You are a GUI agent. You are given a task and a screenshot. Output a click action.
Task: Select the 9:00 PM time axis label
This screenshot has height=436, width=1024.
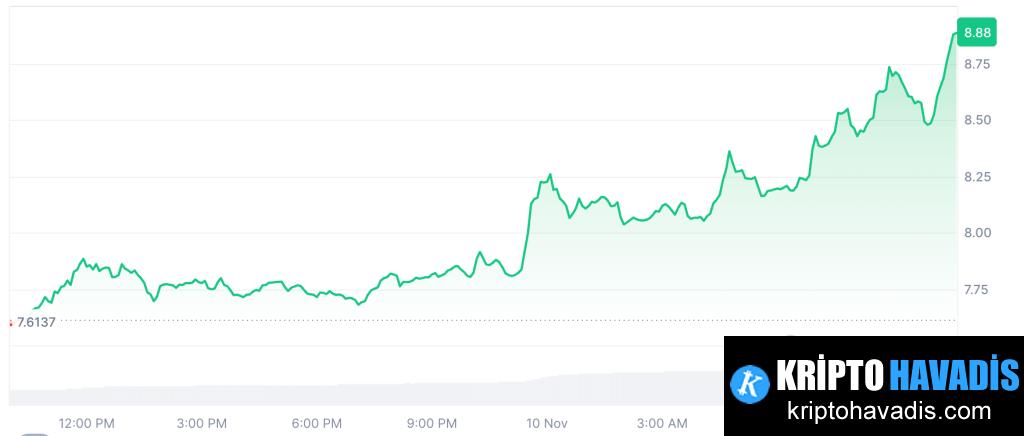(432, 423)
